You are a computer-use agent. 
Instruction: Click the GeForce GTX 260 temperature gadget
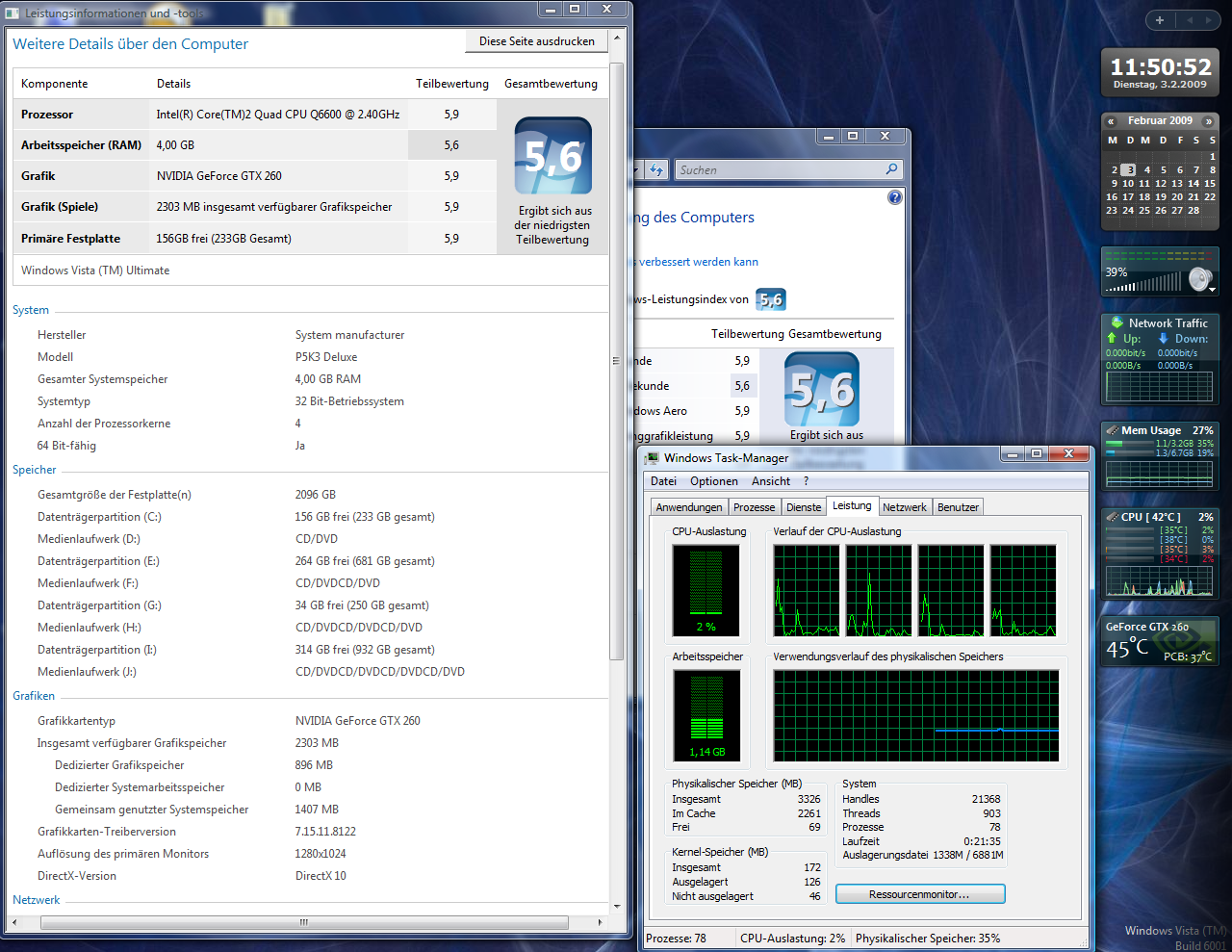click(x=1160, y=642)
